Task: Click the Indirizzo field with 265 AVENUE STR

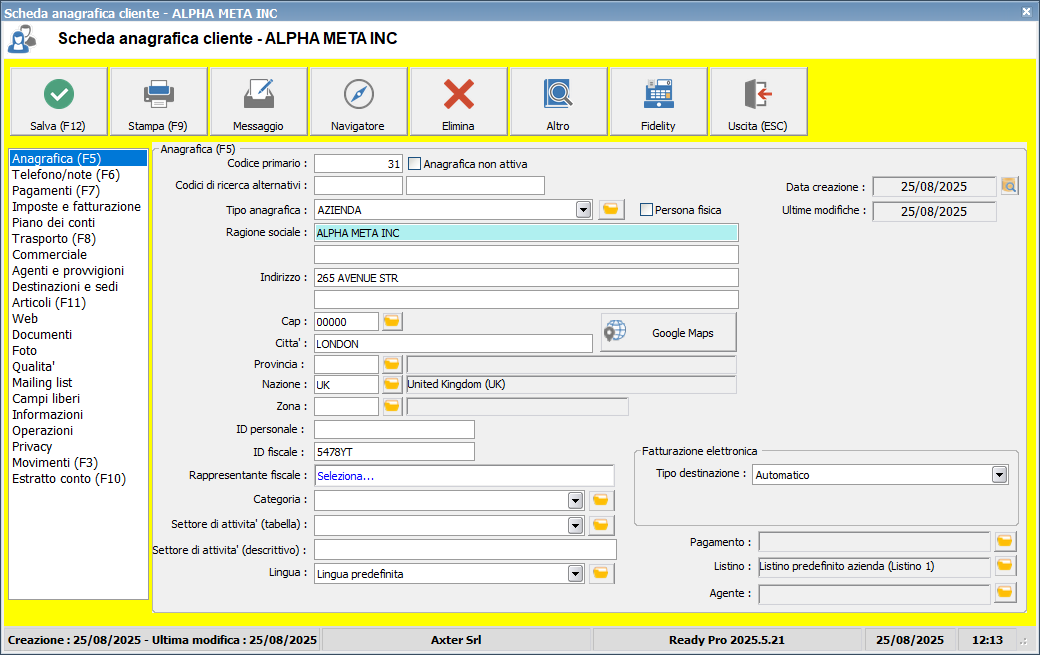Action: tap(526, 278)
